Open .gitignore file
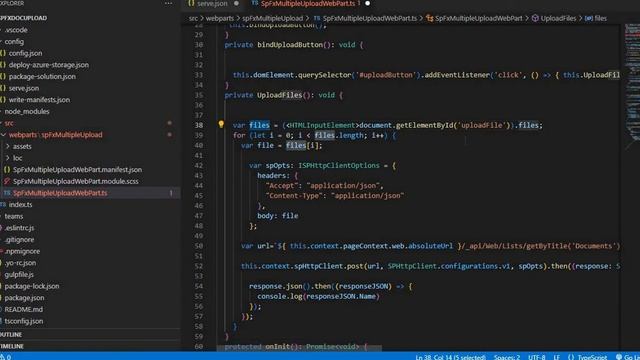 click(x=20, y=240)
